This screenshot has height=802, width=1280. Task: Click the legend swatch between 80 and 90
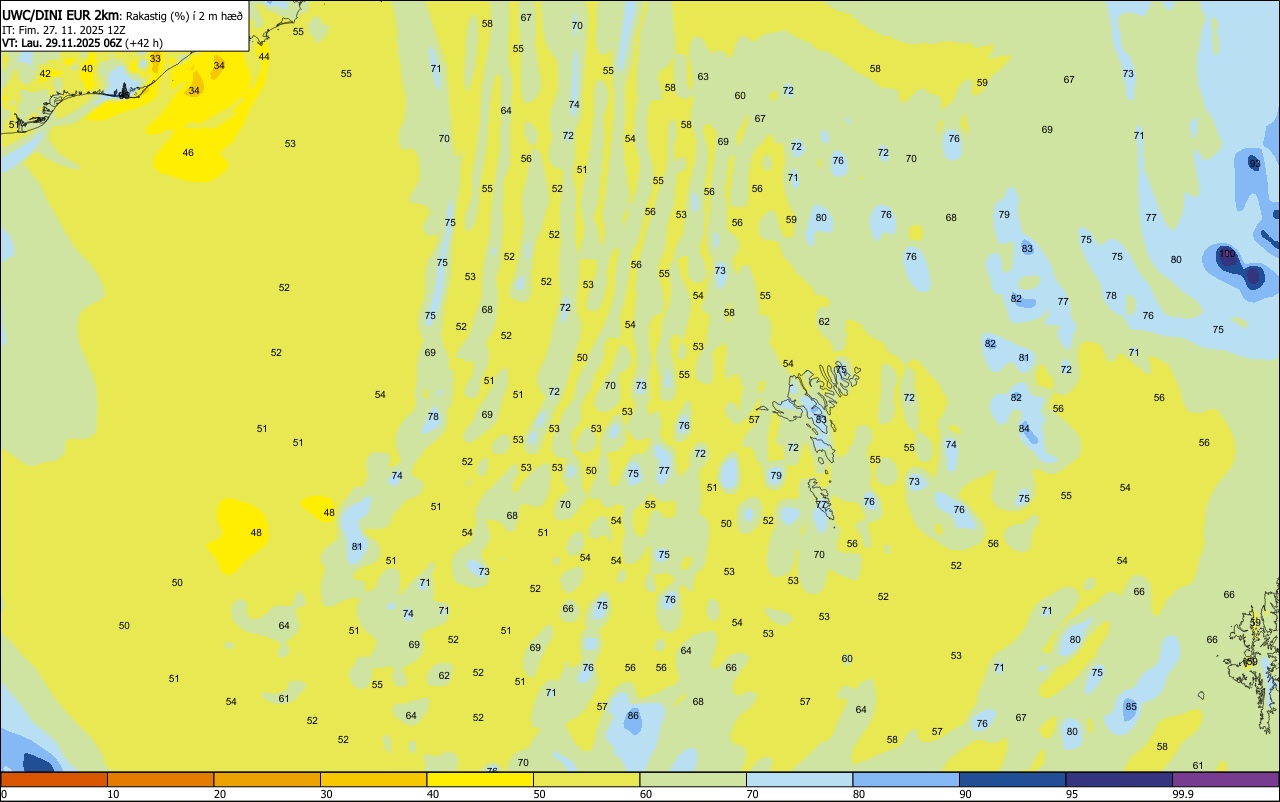tap(906, 779)
